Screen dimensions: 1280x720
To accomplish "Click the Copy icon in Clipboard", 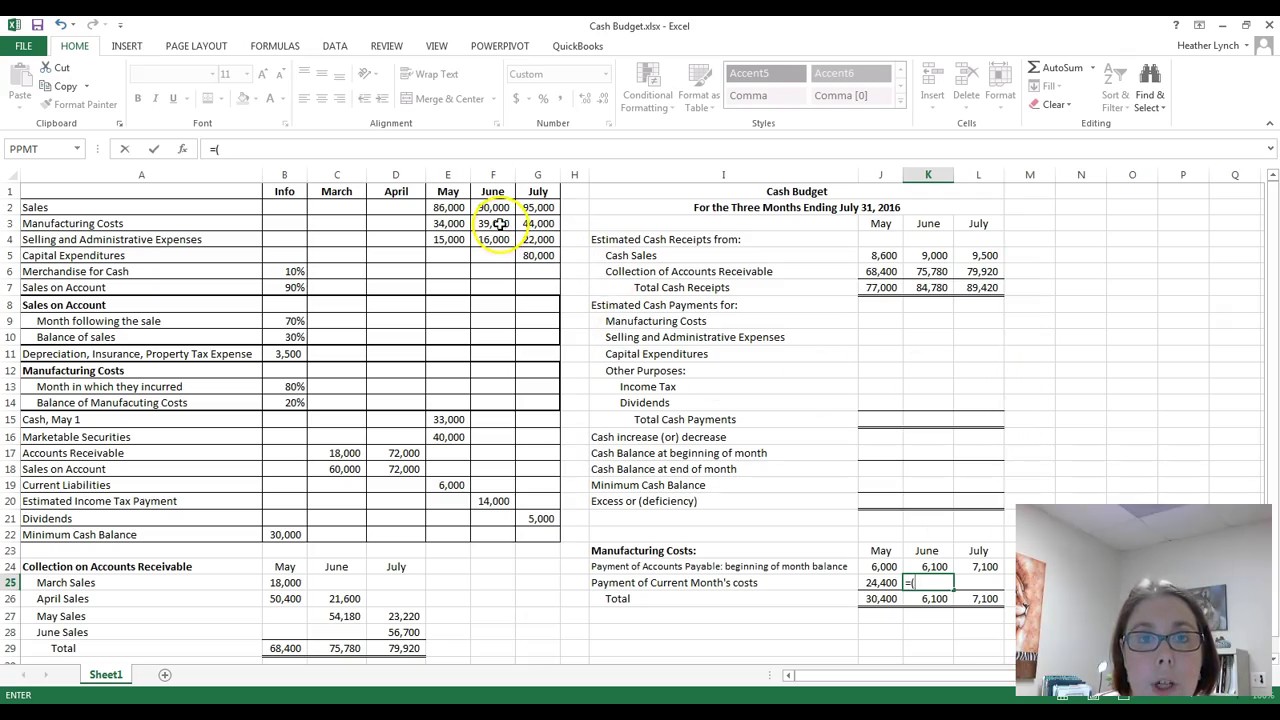I will click(46, 86).
